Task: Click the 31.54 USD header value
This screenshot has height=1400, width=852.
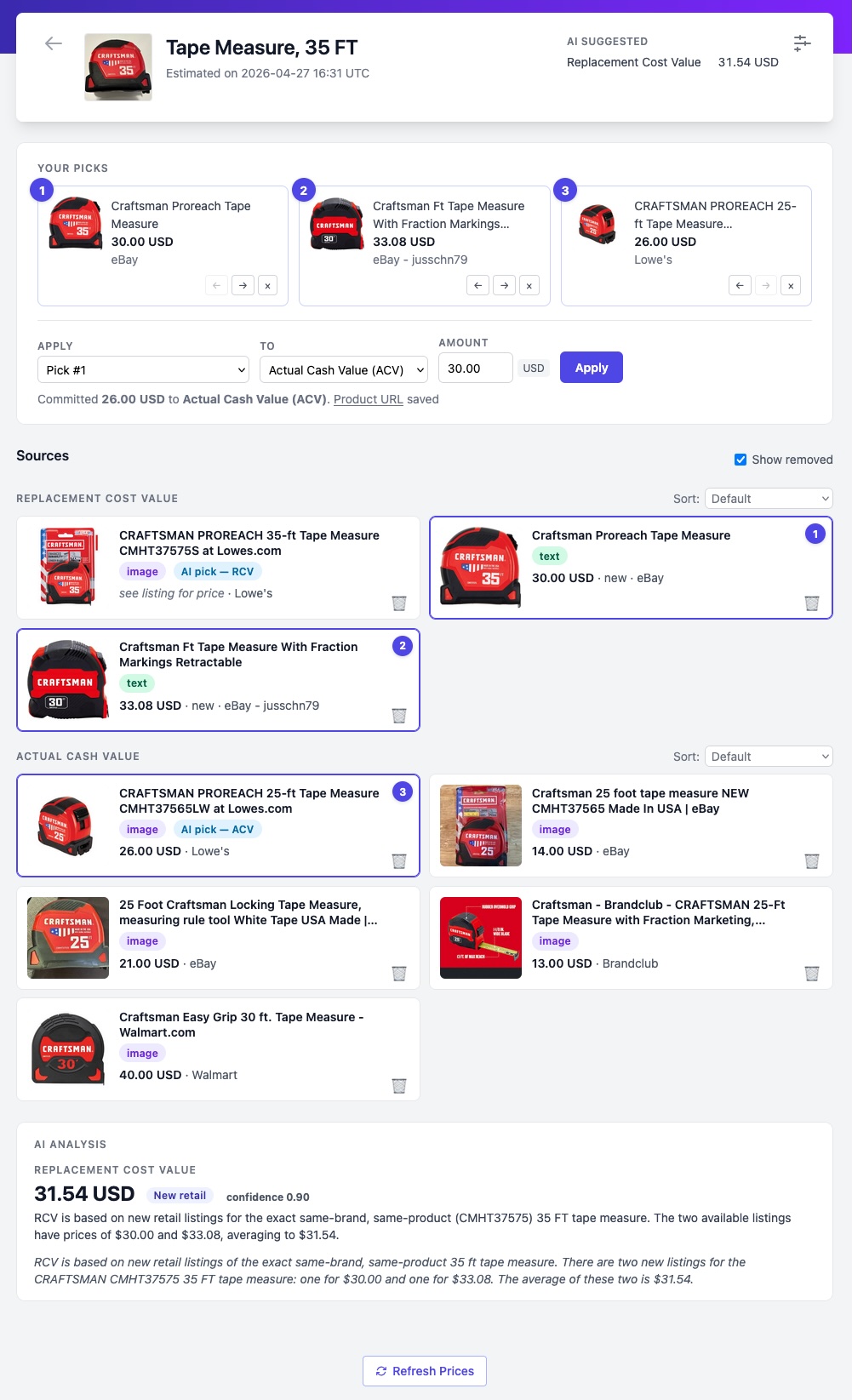Action: click(x=748, y=62)
